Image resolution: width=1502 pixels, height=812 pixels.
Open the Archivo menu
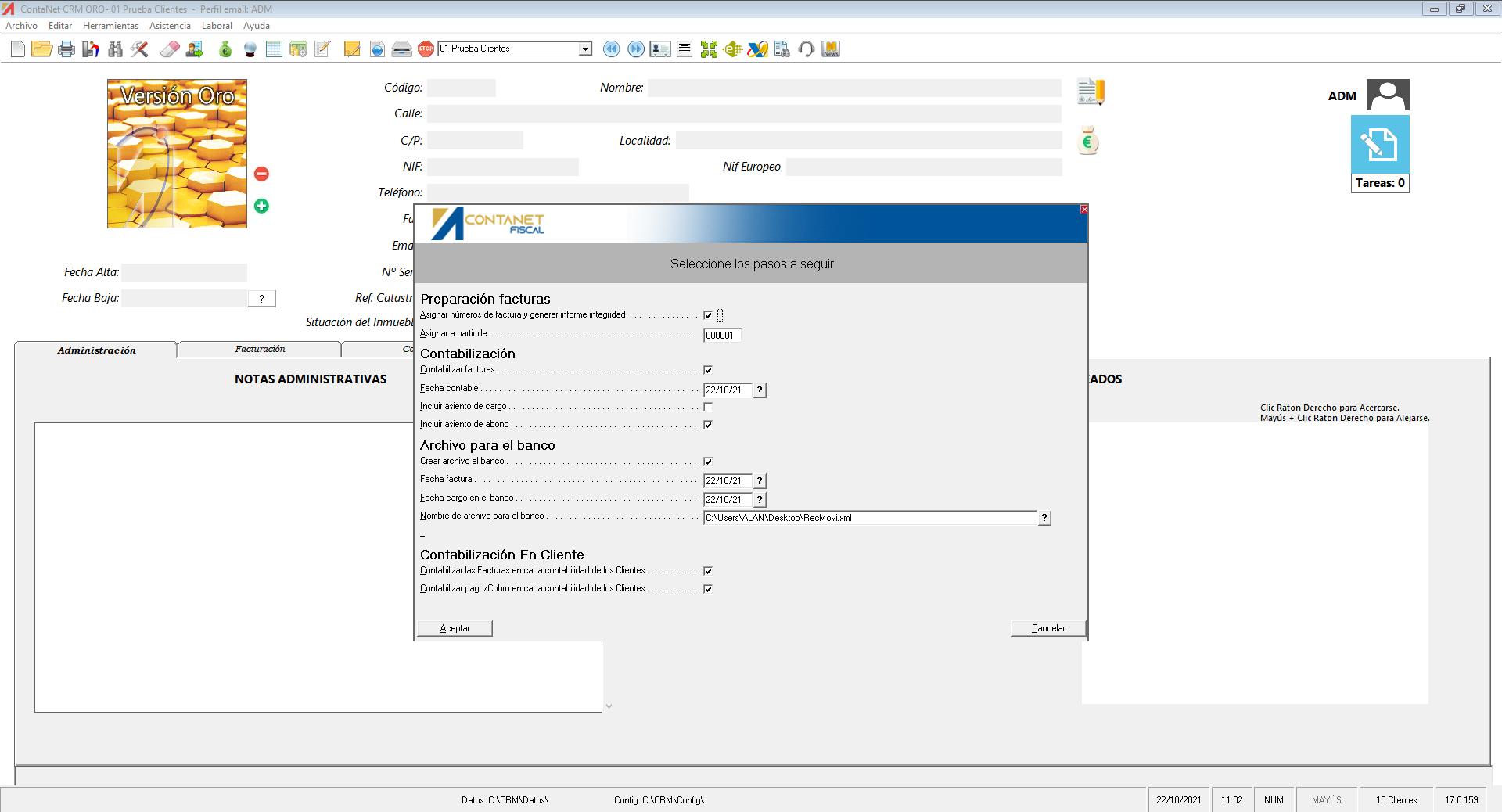click(x=21, y=26)
